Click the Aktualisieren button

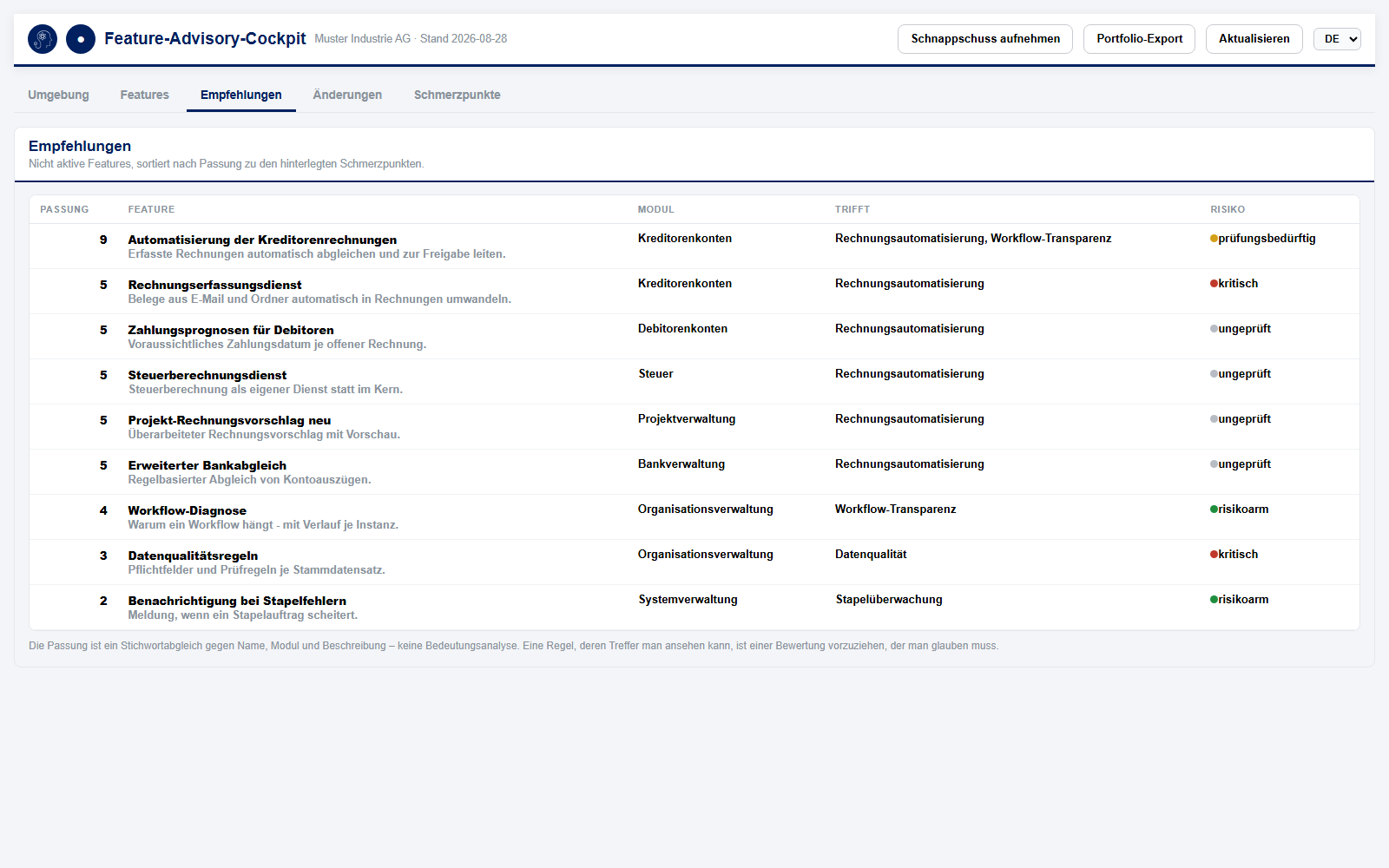pyautogui.click(x=1254, y=39)
